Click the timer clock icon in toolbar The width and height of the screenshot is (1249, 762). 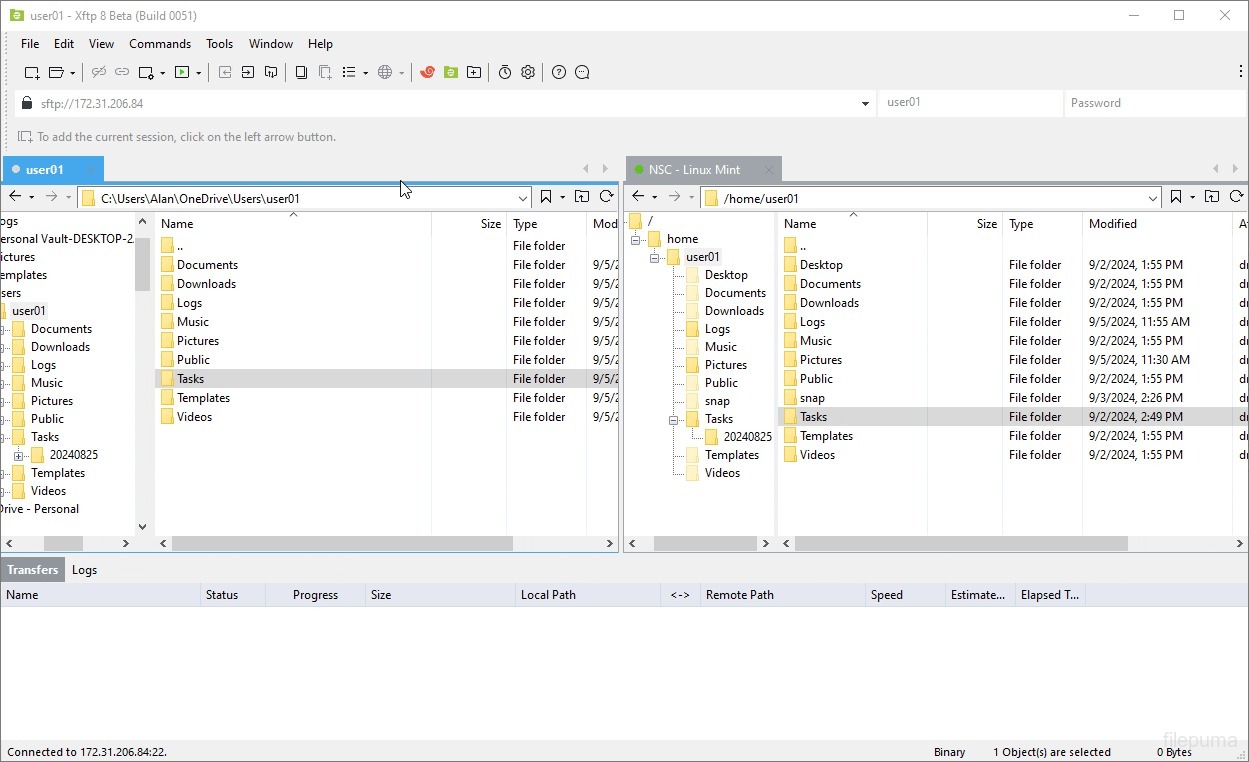click(x=505, y=72)
